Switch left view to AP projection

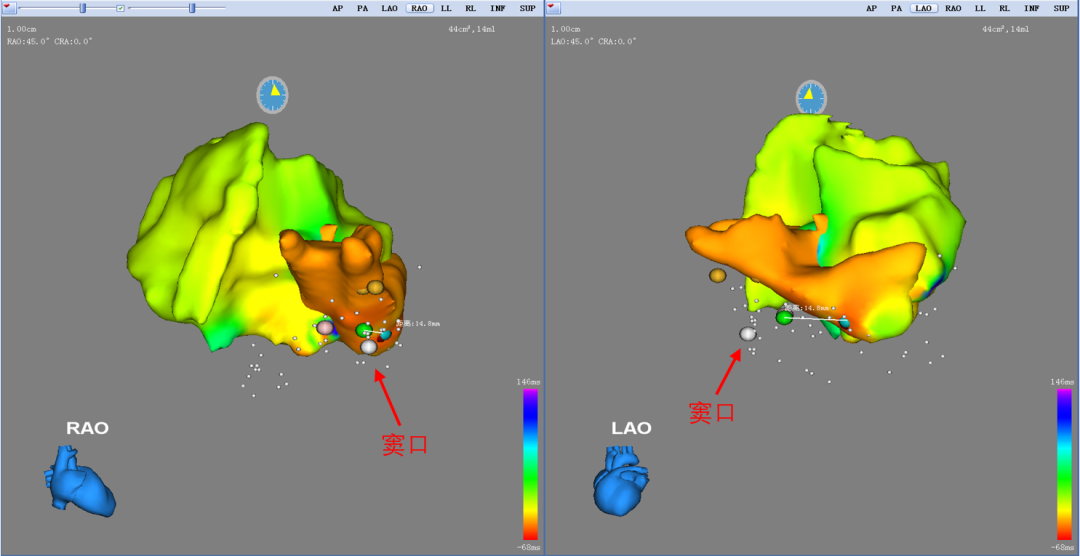point(340,8)
